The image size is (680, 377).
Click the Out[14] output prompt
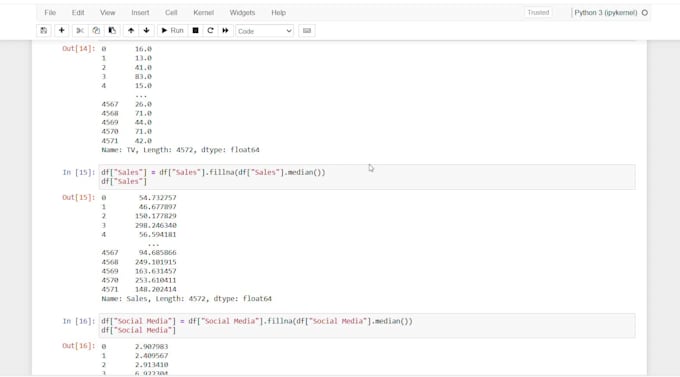78,49
